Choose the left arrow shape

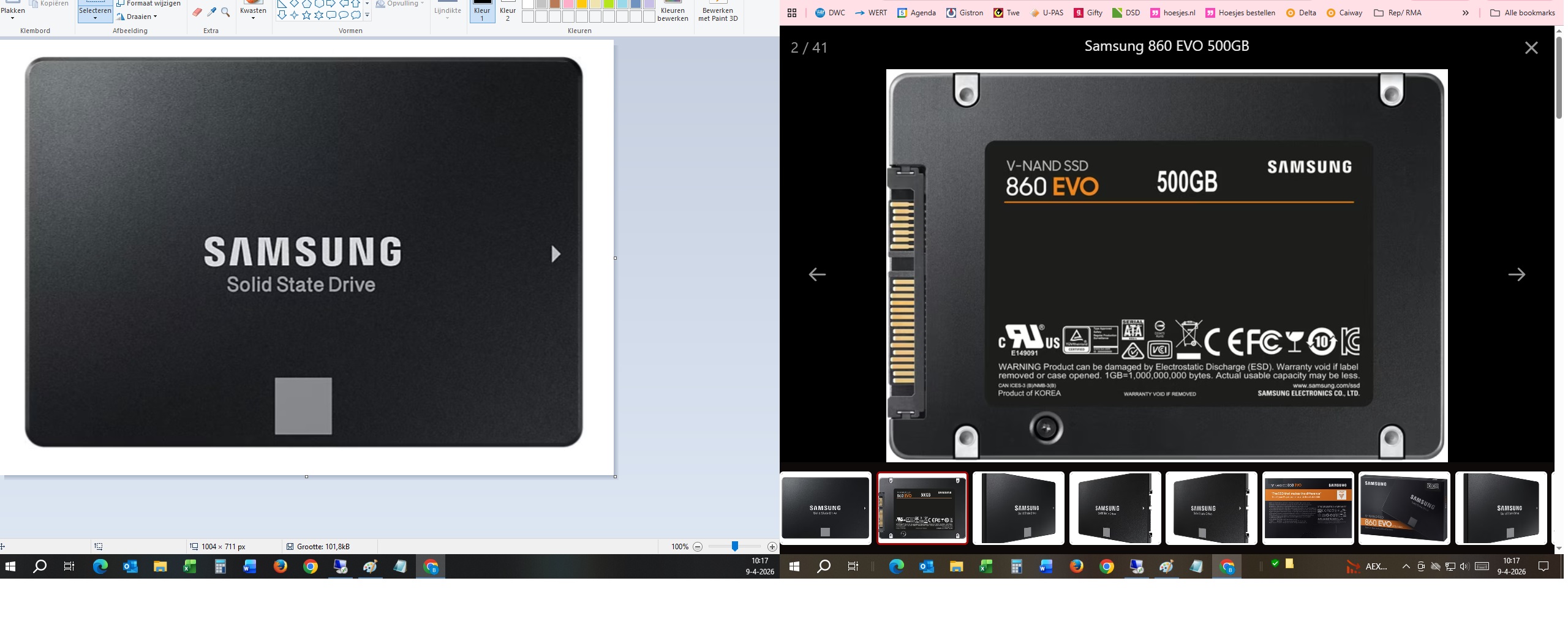(x=343, y=3)
